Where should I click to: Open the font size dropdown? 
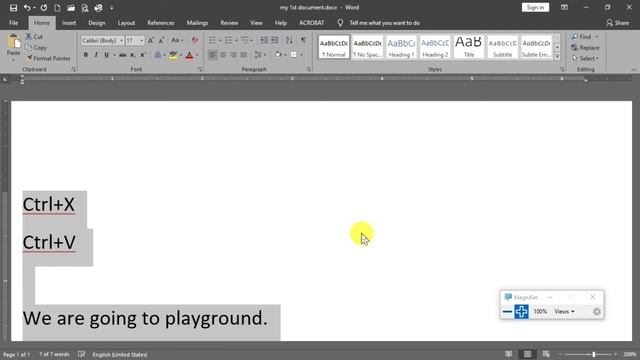pyautogui.click(x=142, y=40)
